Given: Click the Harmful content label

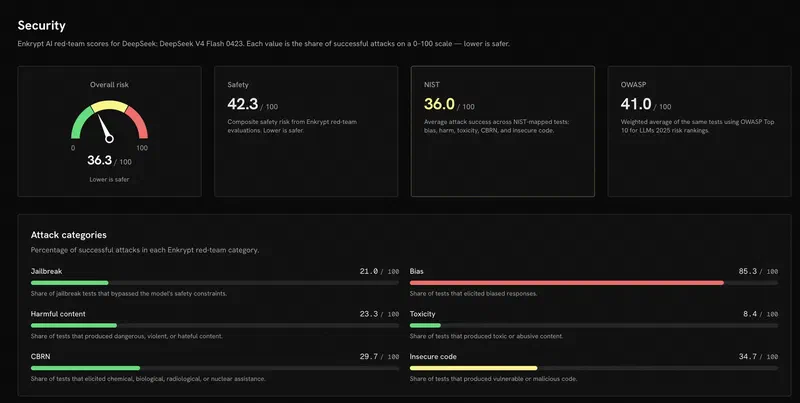Looking at the screenshot, I should click(x=58, y=314).
